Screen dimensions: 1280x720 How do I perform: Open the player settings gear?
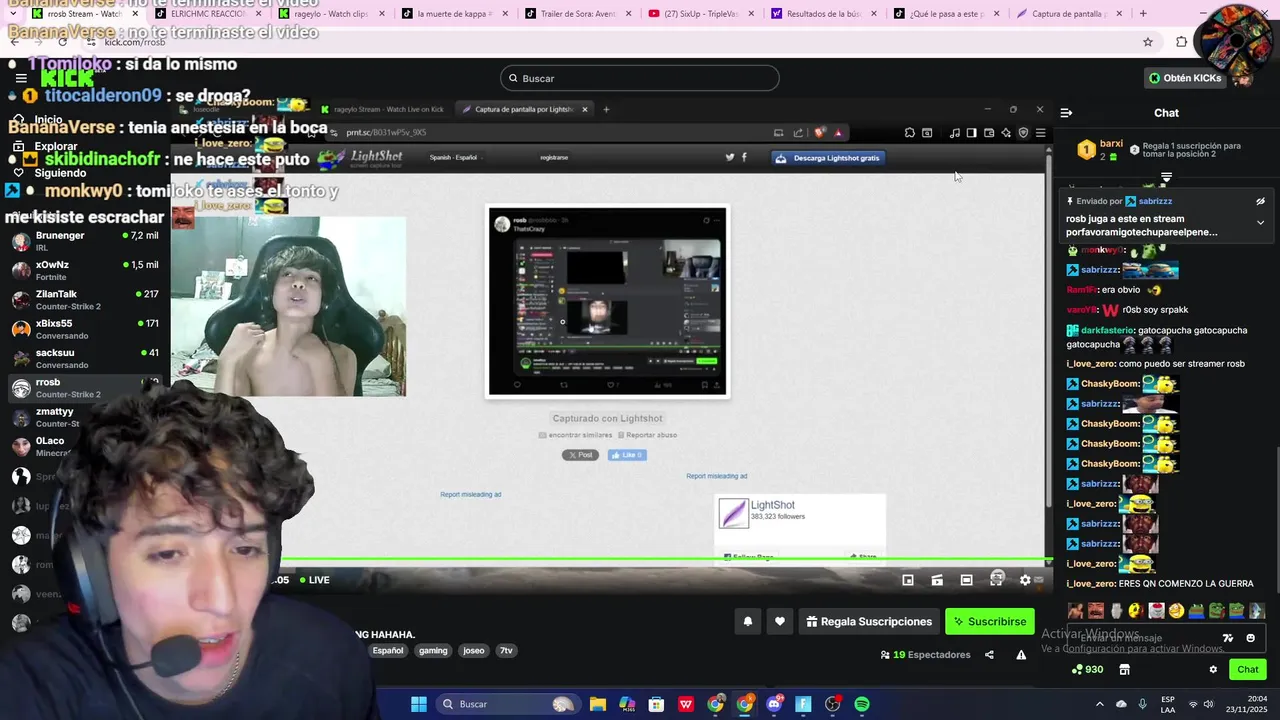tap(1024, 580)
